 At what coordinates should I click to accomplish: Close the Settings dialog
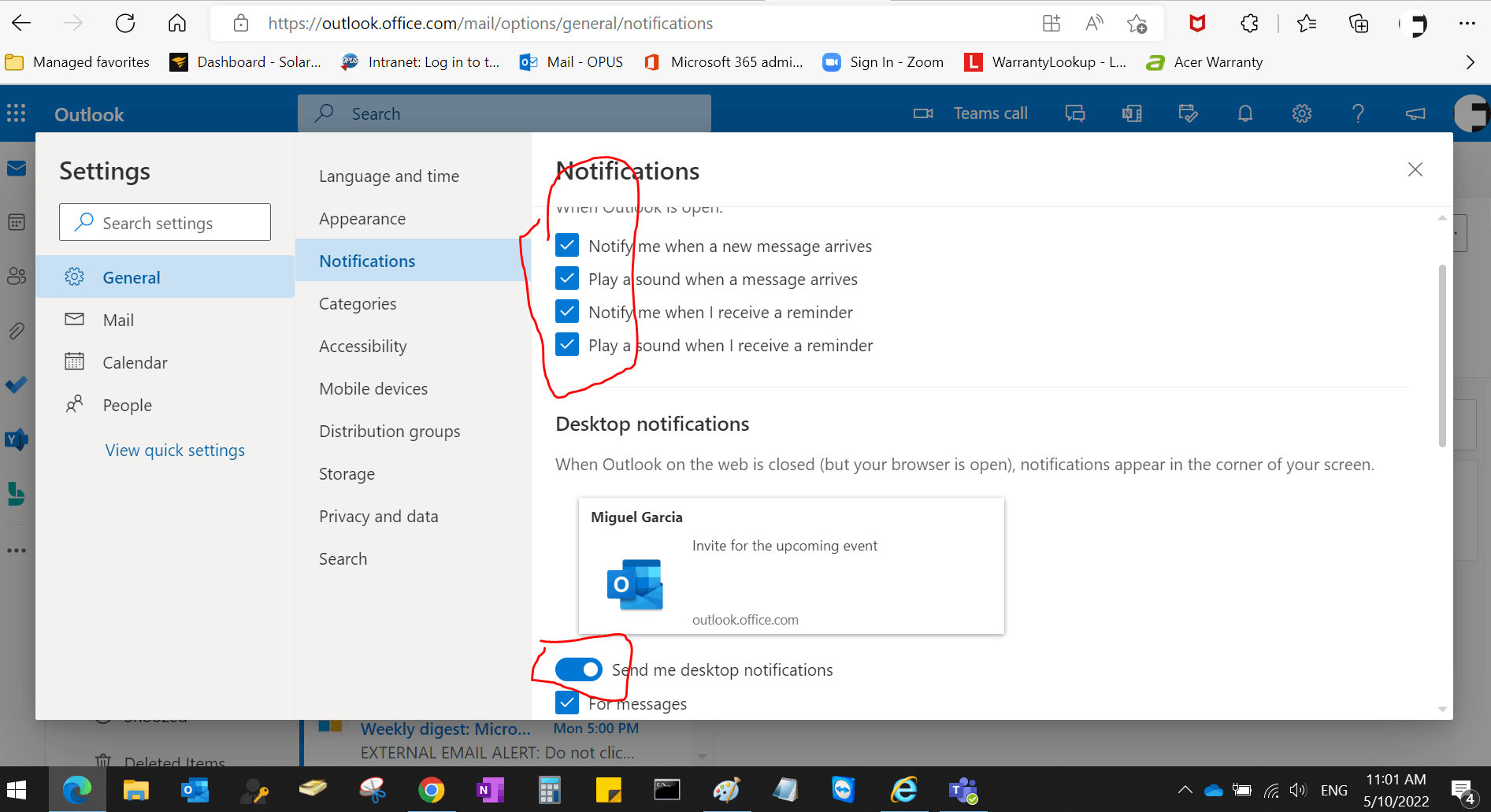coord(1415,169)
